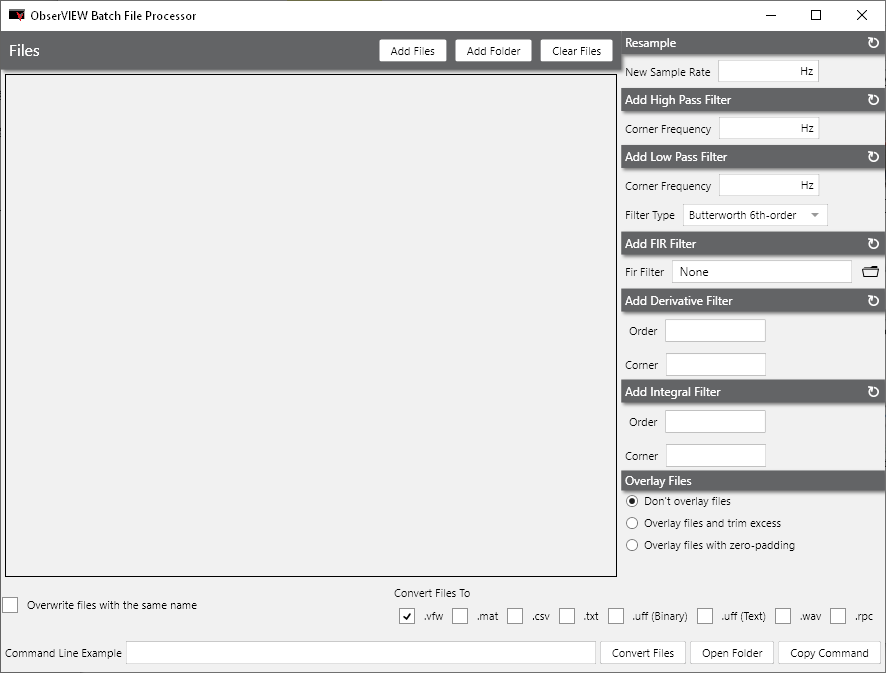Click the Overlay Files section header

tap(753, 481)
